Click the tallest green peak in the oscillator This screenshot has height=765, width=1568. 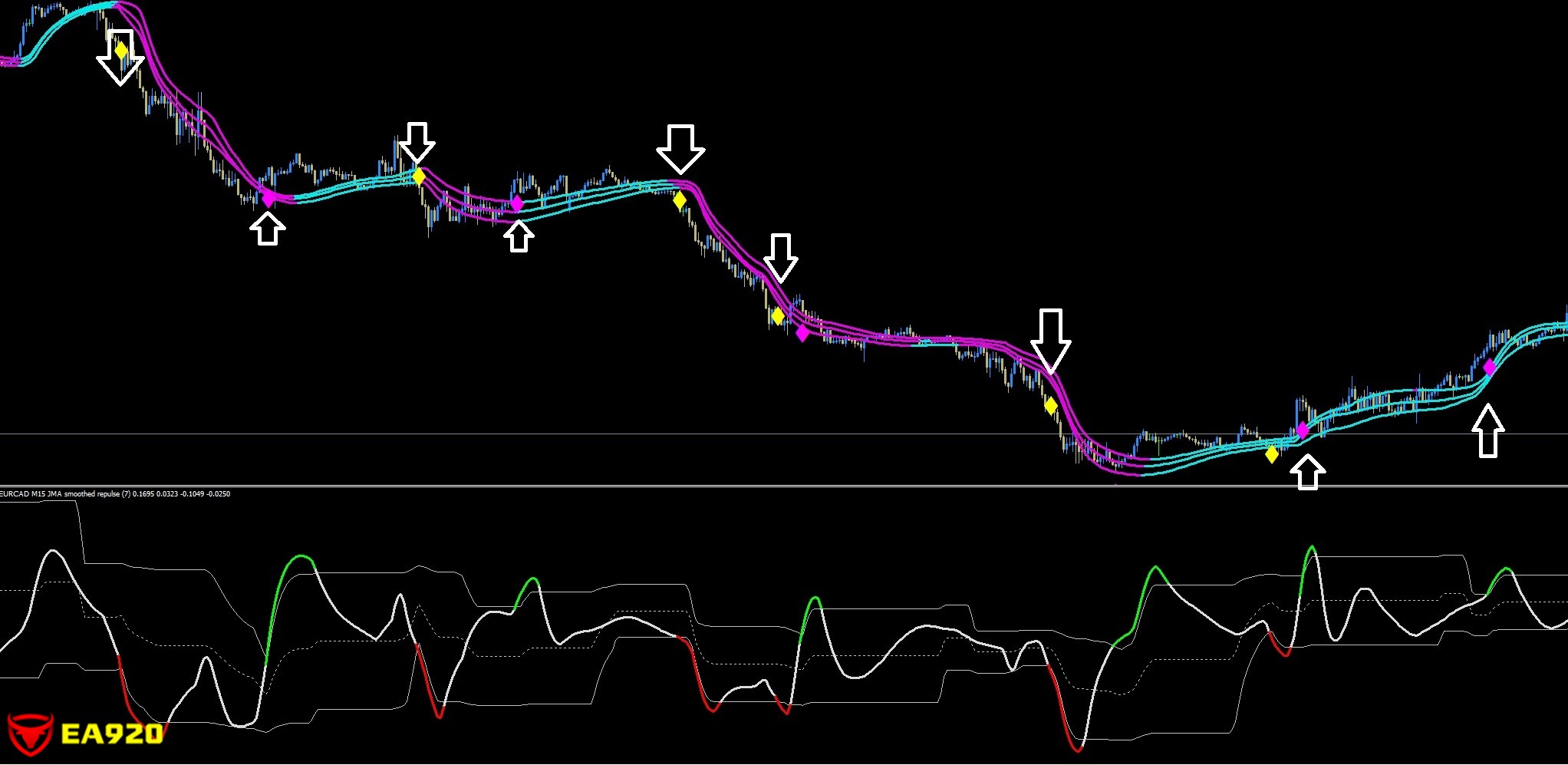pos(1311,548)
